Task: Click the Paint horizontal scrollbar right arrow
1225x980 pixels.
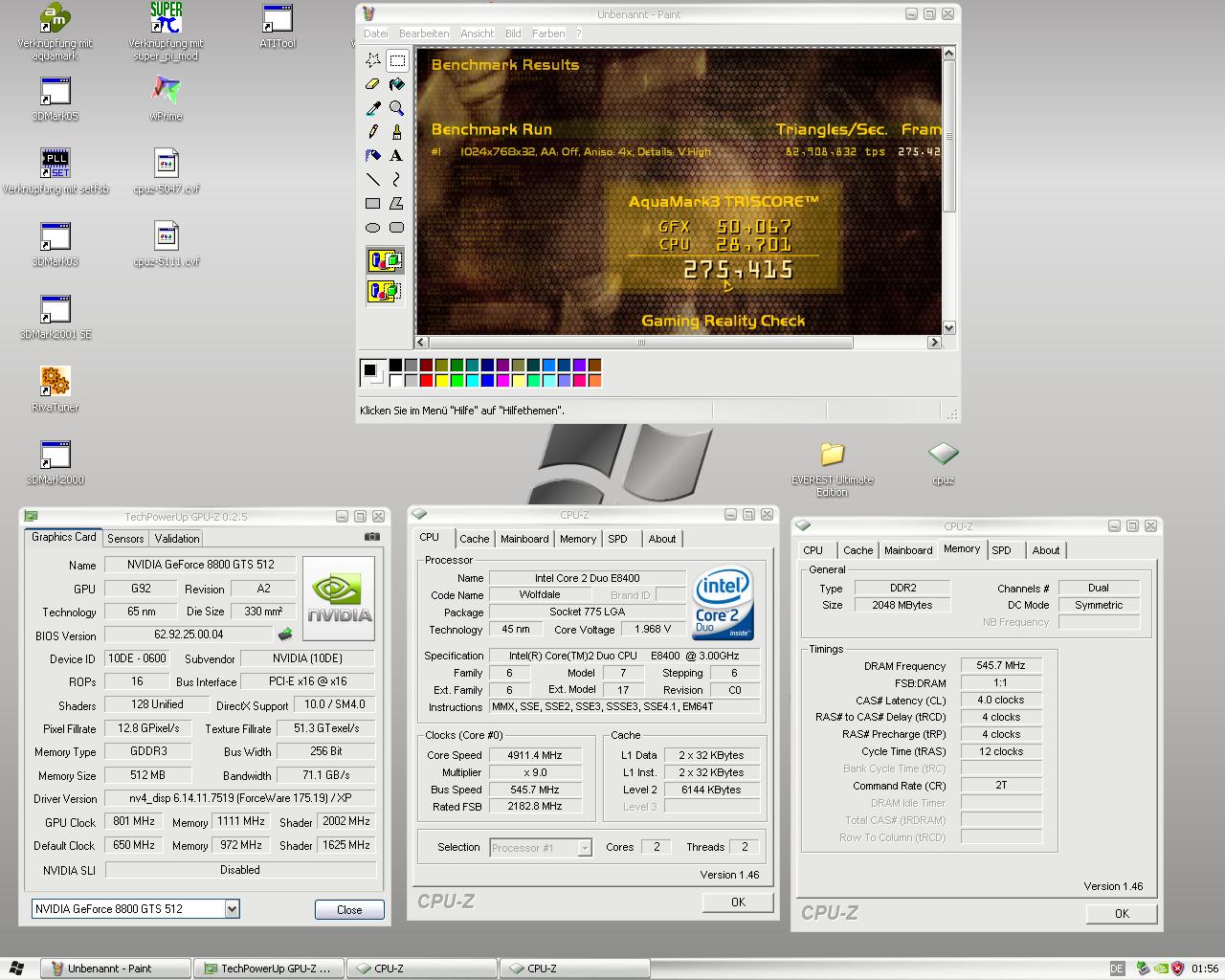Action: tap(934, 343)
